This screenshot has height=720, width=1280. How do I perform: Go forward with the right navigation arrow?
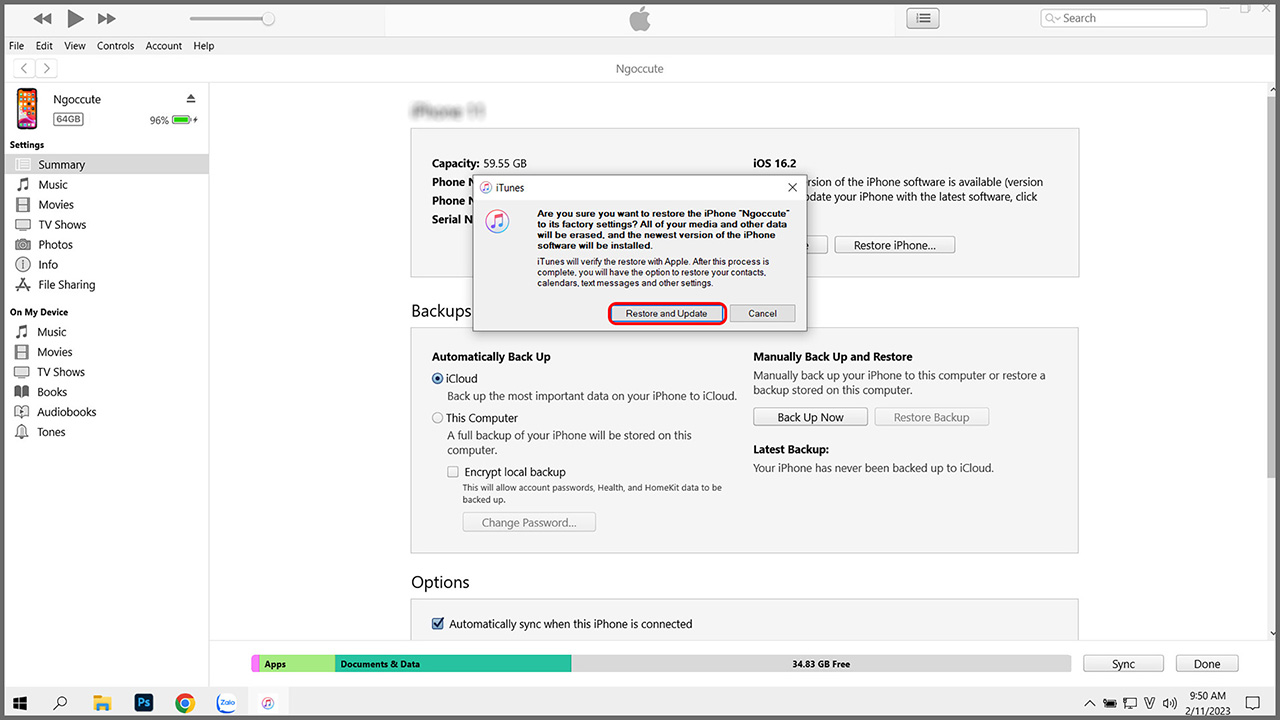point(46,68)
